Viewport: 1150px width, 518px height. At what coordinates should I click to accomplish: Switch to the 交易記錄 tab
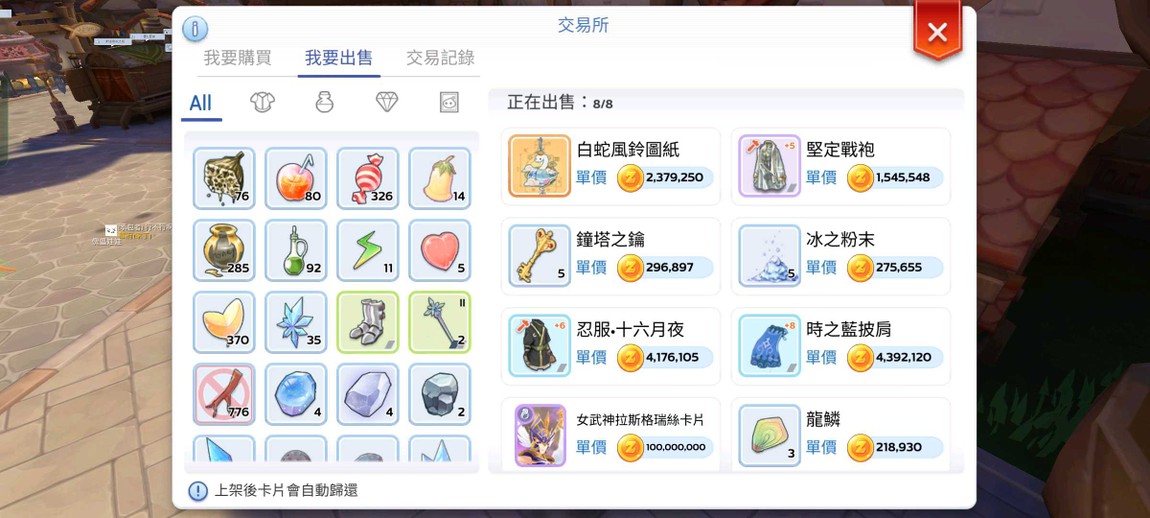pos(440,59)
